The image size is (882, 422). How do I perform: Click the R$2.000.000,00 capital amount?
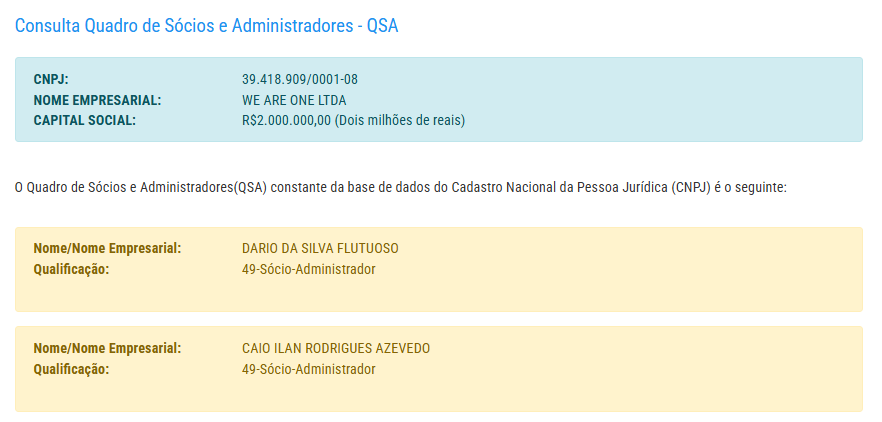286,121
